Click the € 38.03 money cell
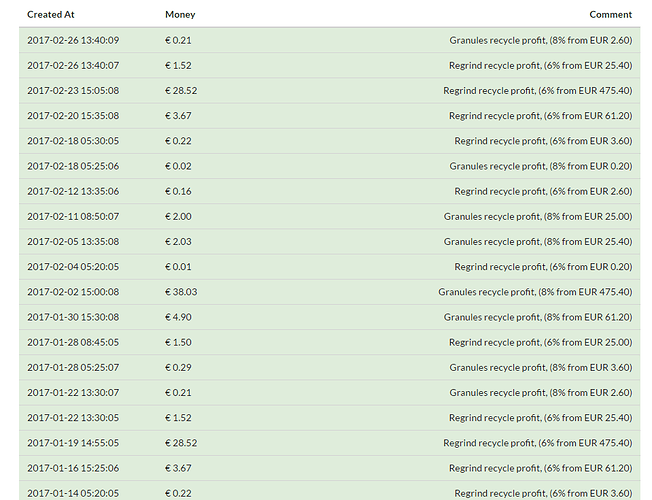The image size is (652, 500). pos(181,292)
